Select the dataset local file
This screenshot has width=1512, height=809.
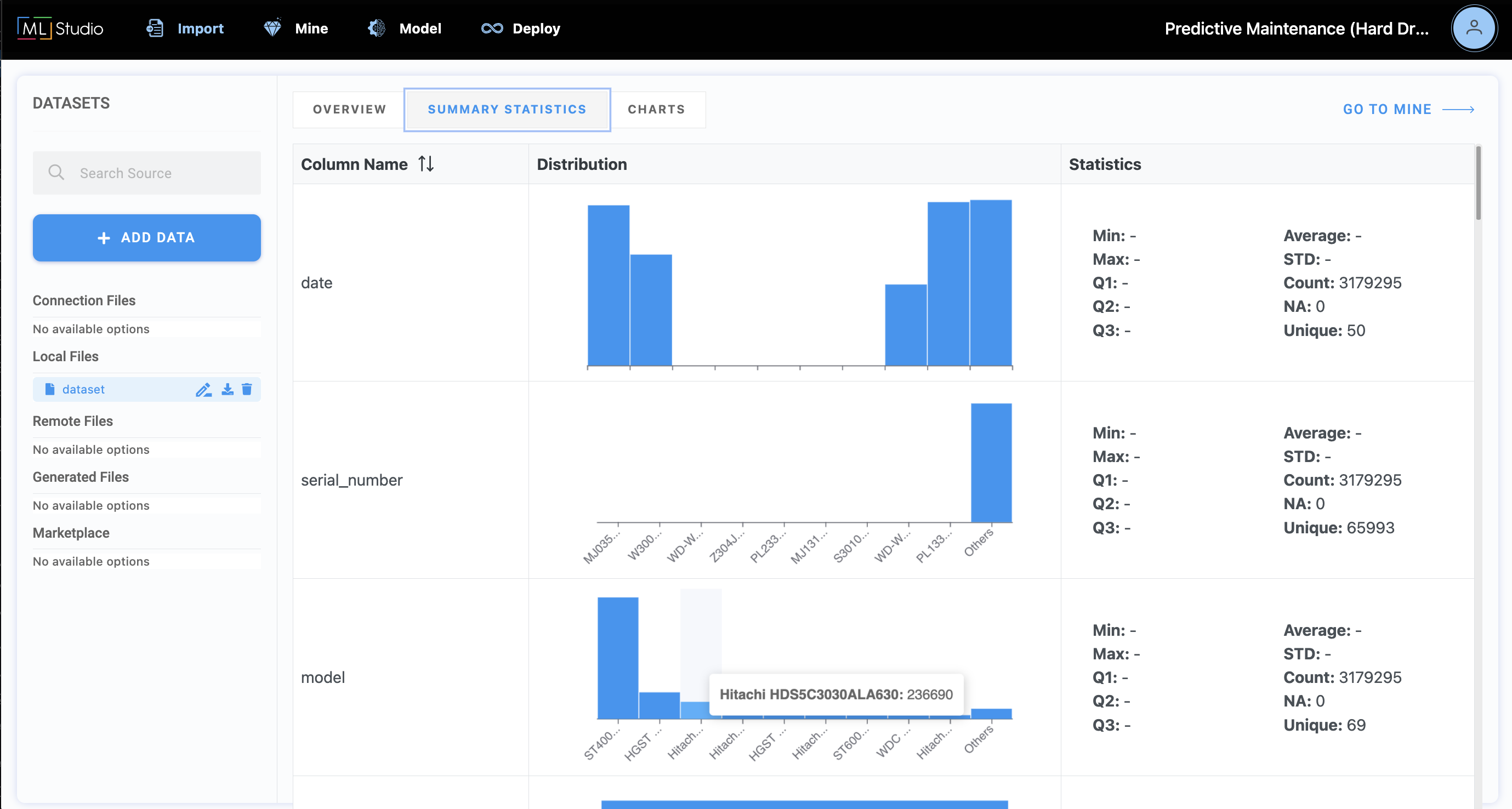pyautogui.click(x=83, y=390)
